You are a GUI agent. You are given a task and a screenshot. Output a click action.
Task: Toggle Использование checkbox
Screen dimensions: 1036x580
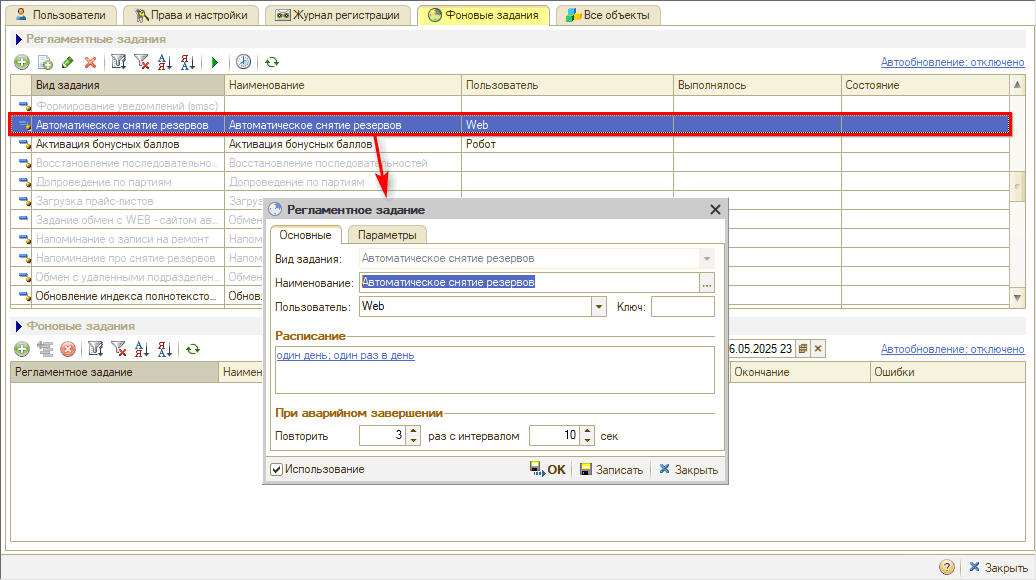[x=277, y=470]
